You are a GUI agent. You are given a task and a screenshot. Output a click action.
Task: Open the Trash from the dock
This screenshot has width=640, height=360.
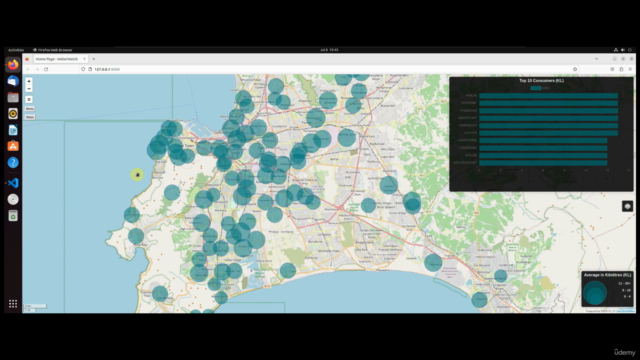pos(13,216)
